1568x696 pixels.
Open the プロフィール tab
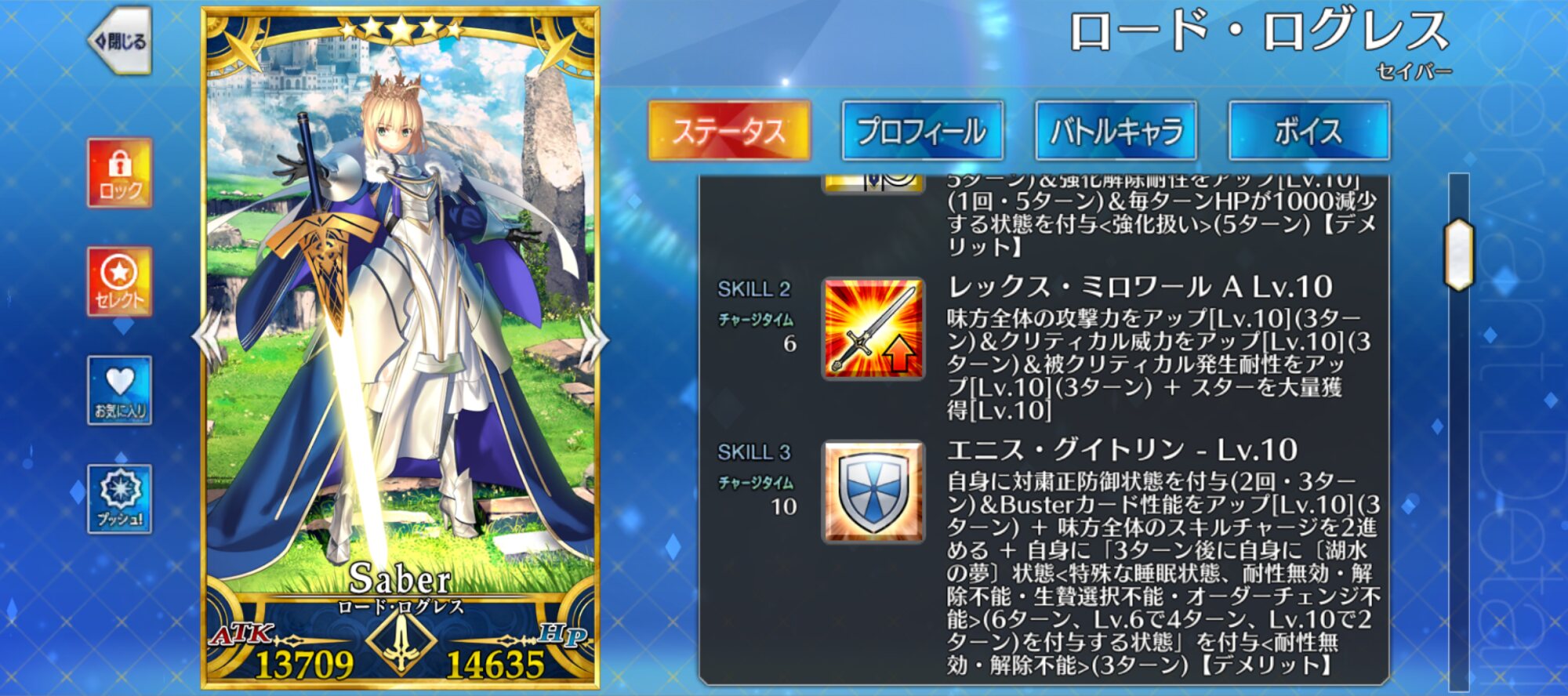tap(922, 131)
